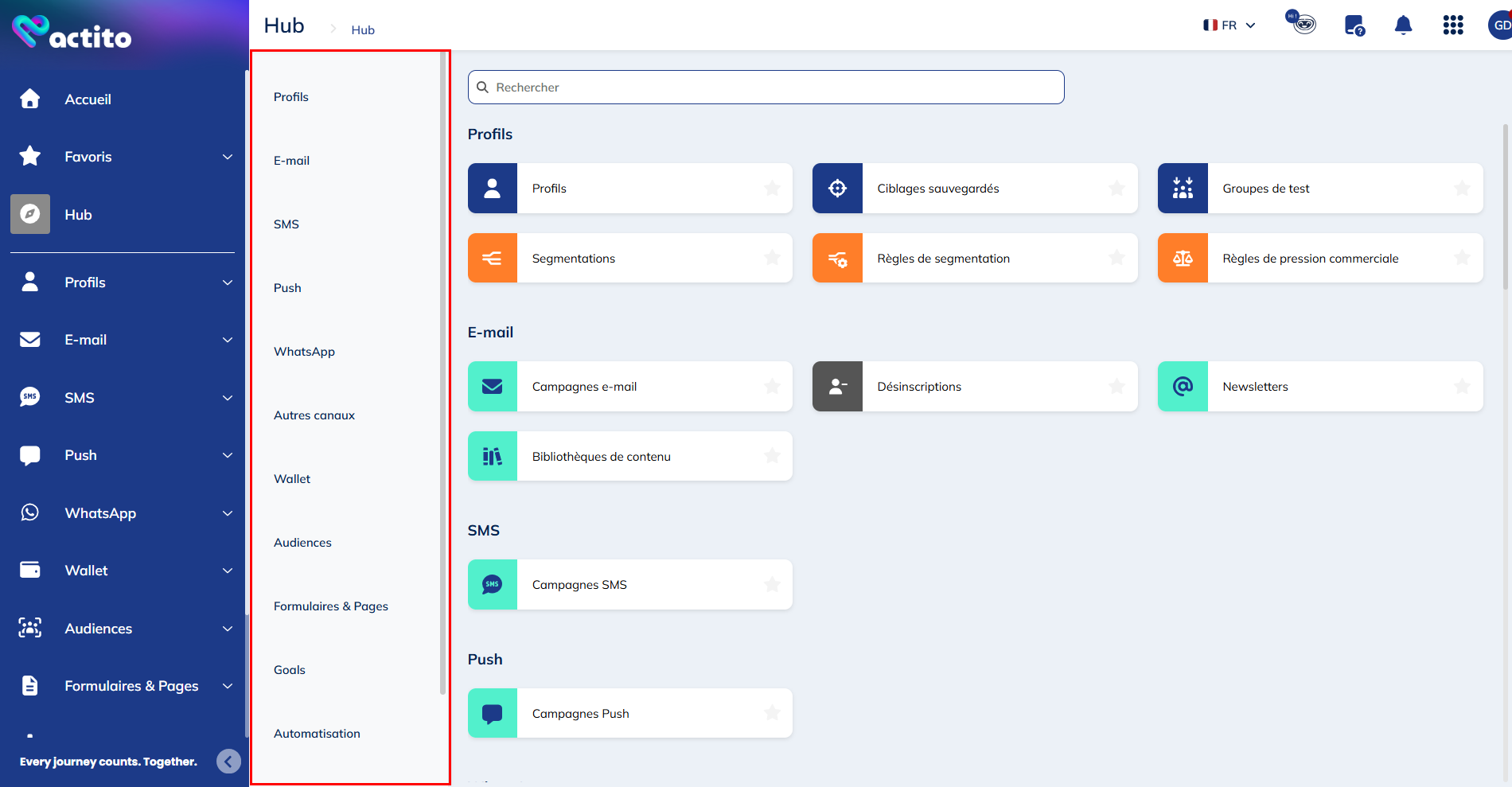Open the FR language dropdown
The width and height of the screenshot is (1512, 787).
coord(1229,25)
